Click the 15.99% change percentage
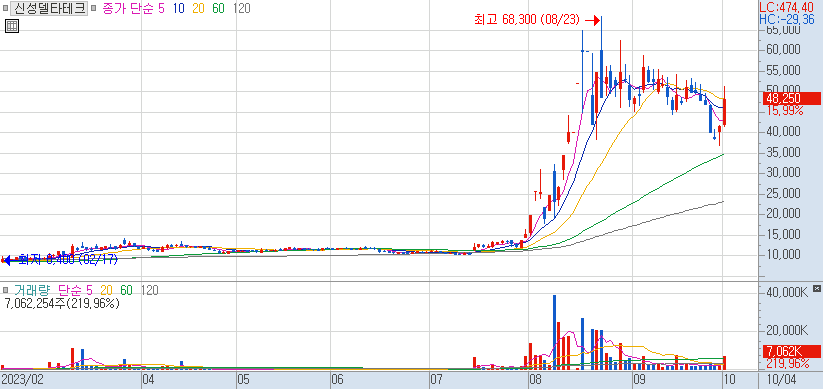The image size is (823, 389). 785,111
